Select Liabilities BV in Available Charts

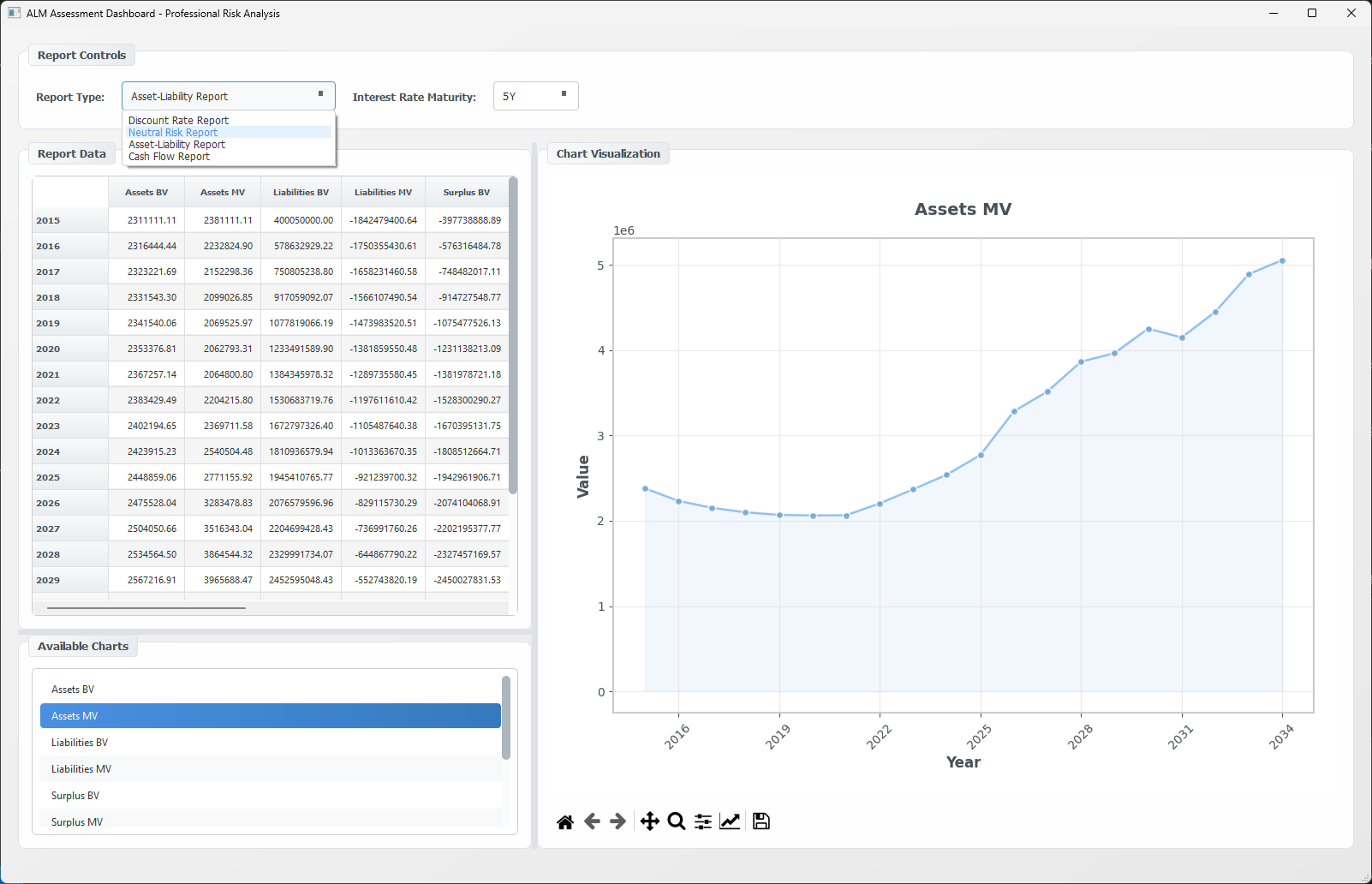tap(80, 742)
